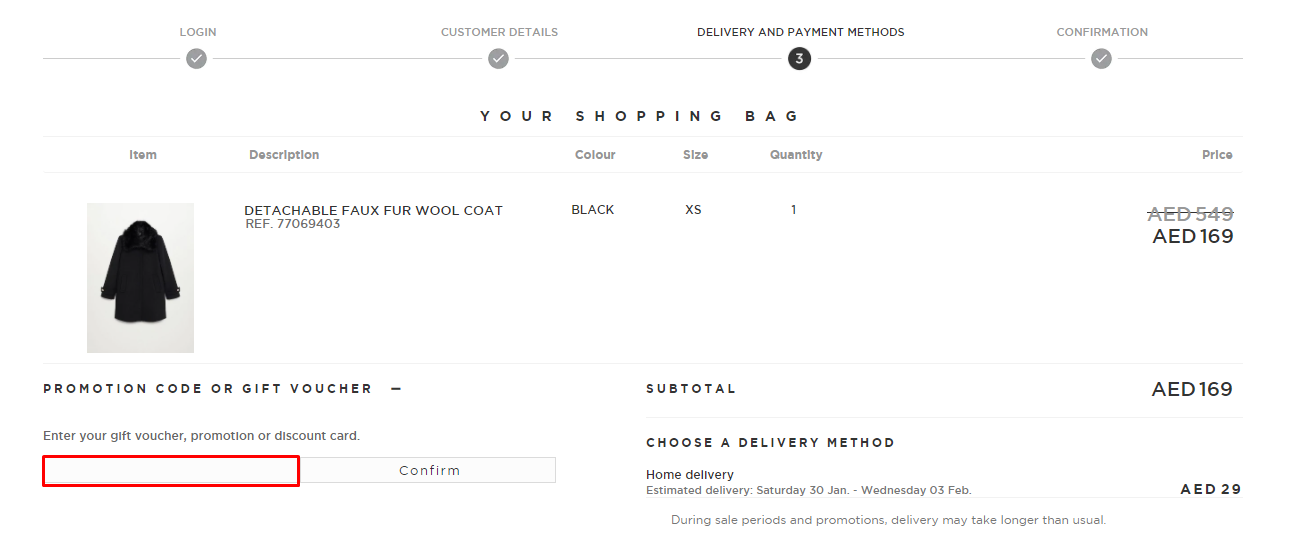Screen dimensions: 1309x541
Task: Open Detachable Faux Fur Wool Coat link
Action: [373, 210]
